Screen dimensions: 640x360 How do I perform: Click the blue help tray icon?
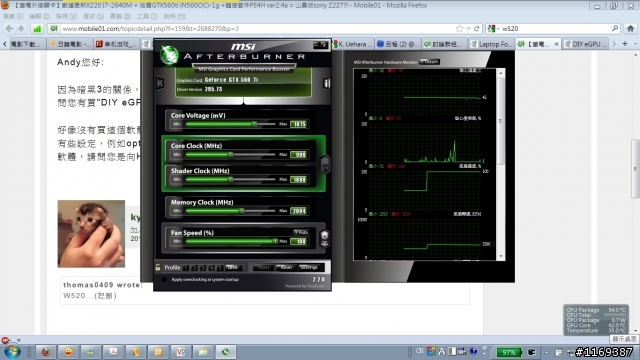coord(473,351)
